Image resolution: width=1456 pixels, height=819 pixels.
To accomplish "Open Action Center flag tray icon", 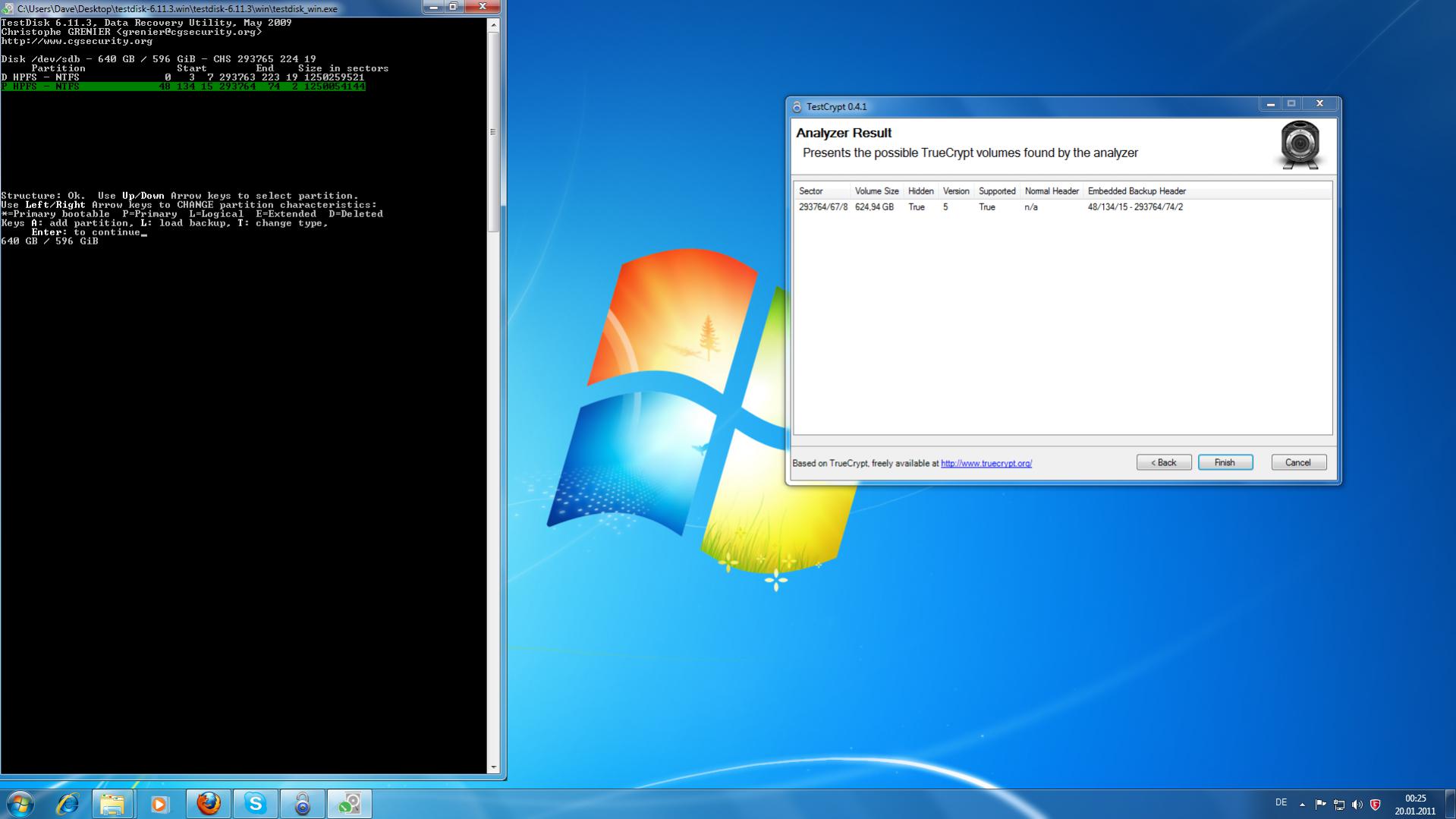I will 1321,804.
